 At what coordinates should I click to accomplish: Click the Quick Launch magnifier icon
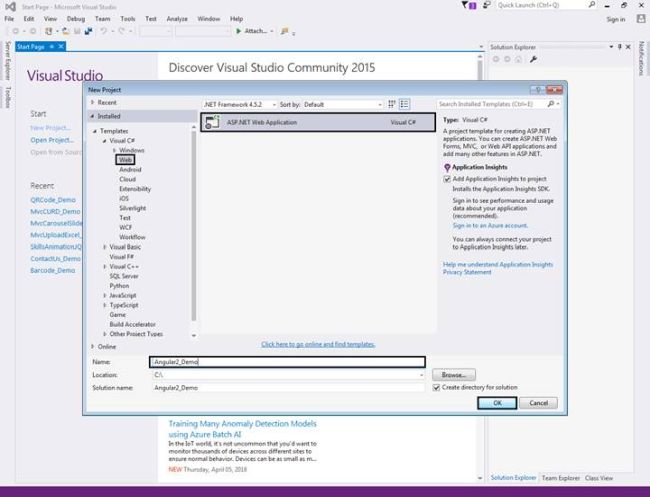click(592, 5)
